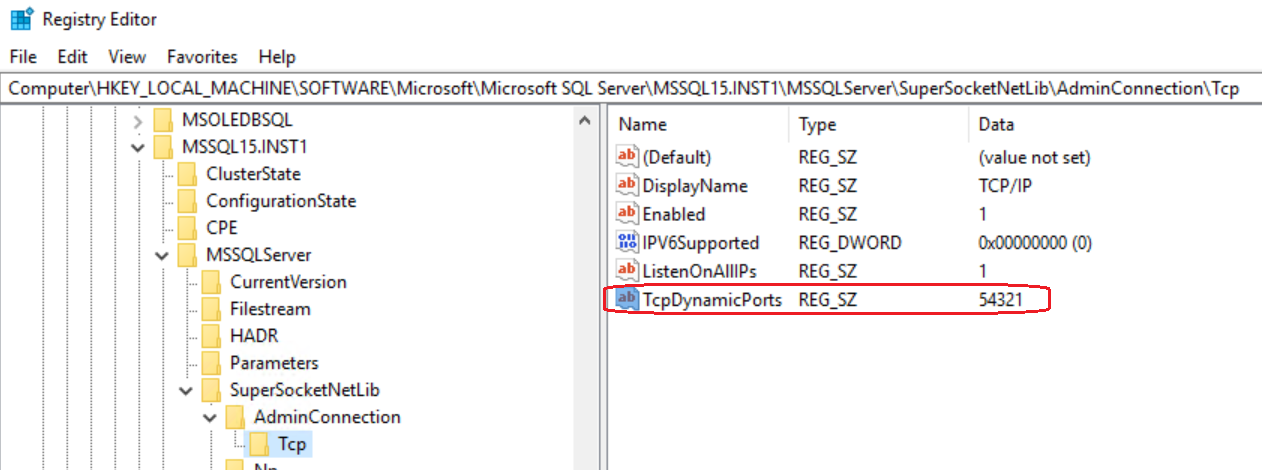Open the Edit menu
The width and height of the screenshot is (1262, 470).
[x=73, y=57]
